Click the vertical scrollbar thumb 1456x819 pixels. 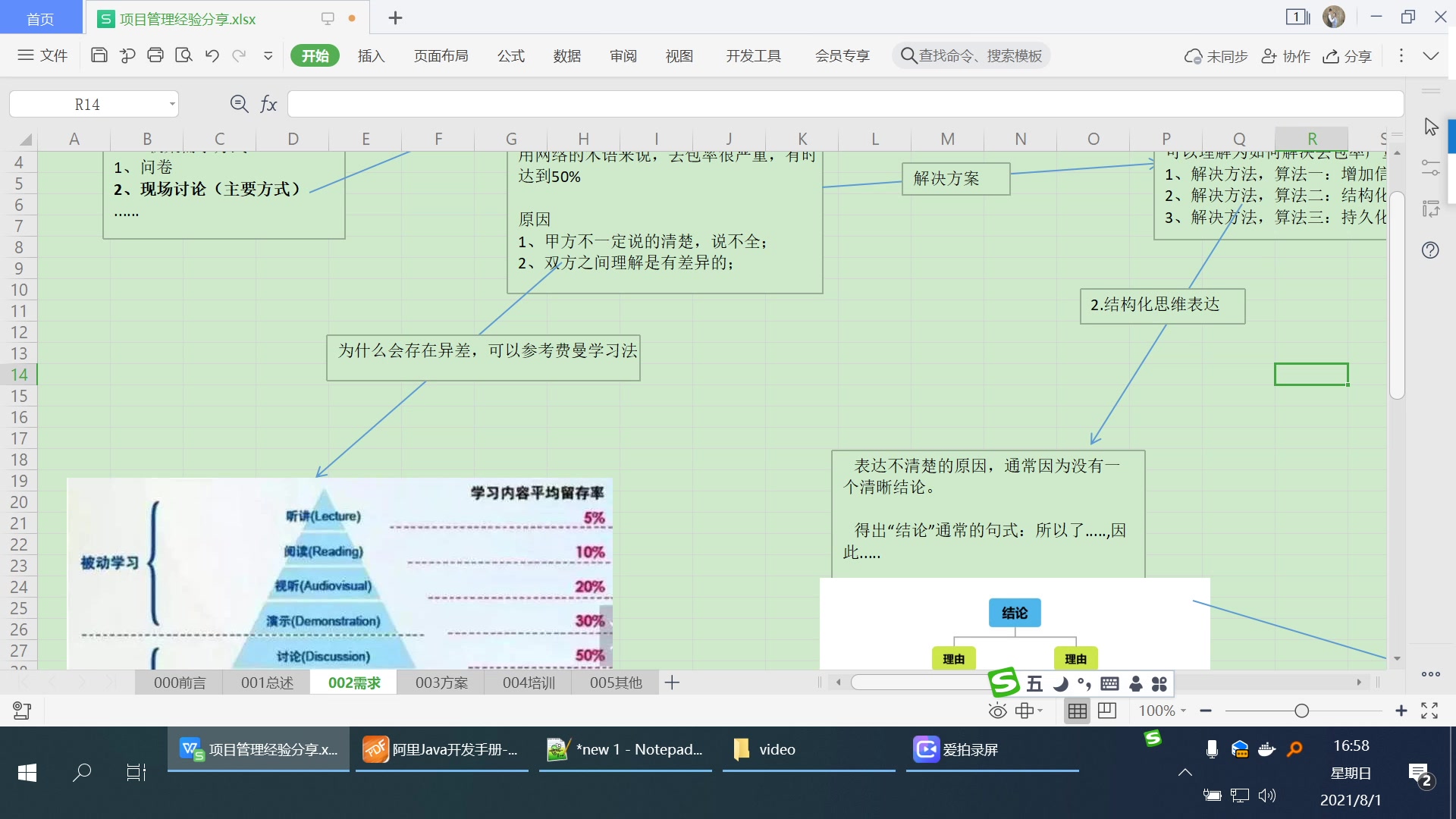1397,296
